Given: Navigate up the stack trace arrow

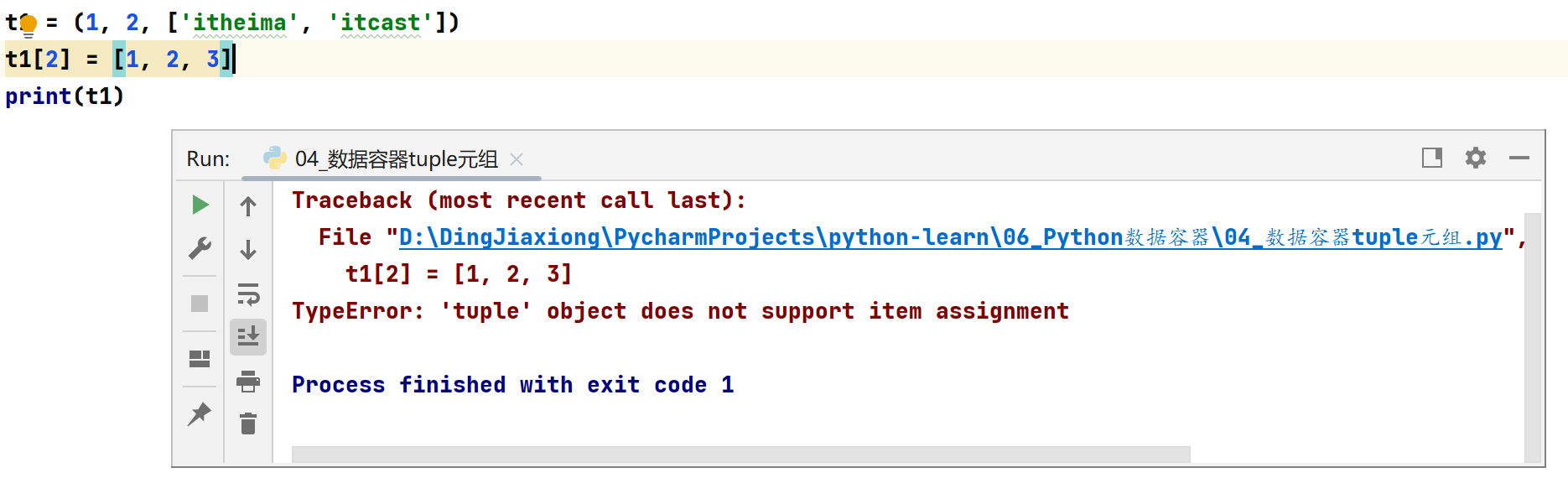Looking at the screenshot, I should point(248,206).
